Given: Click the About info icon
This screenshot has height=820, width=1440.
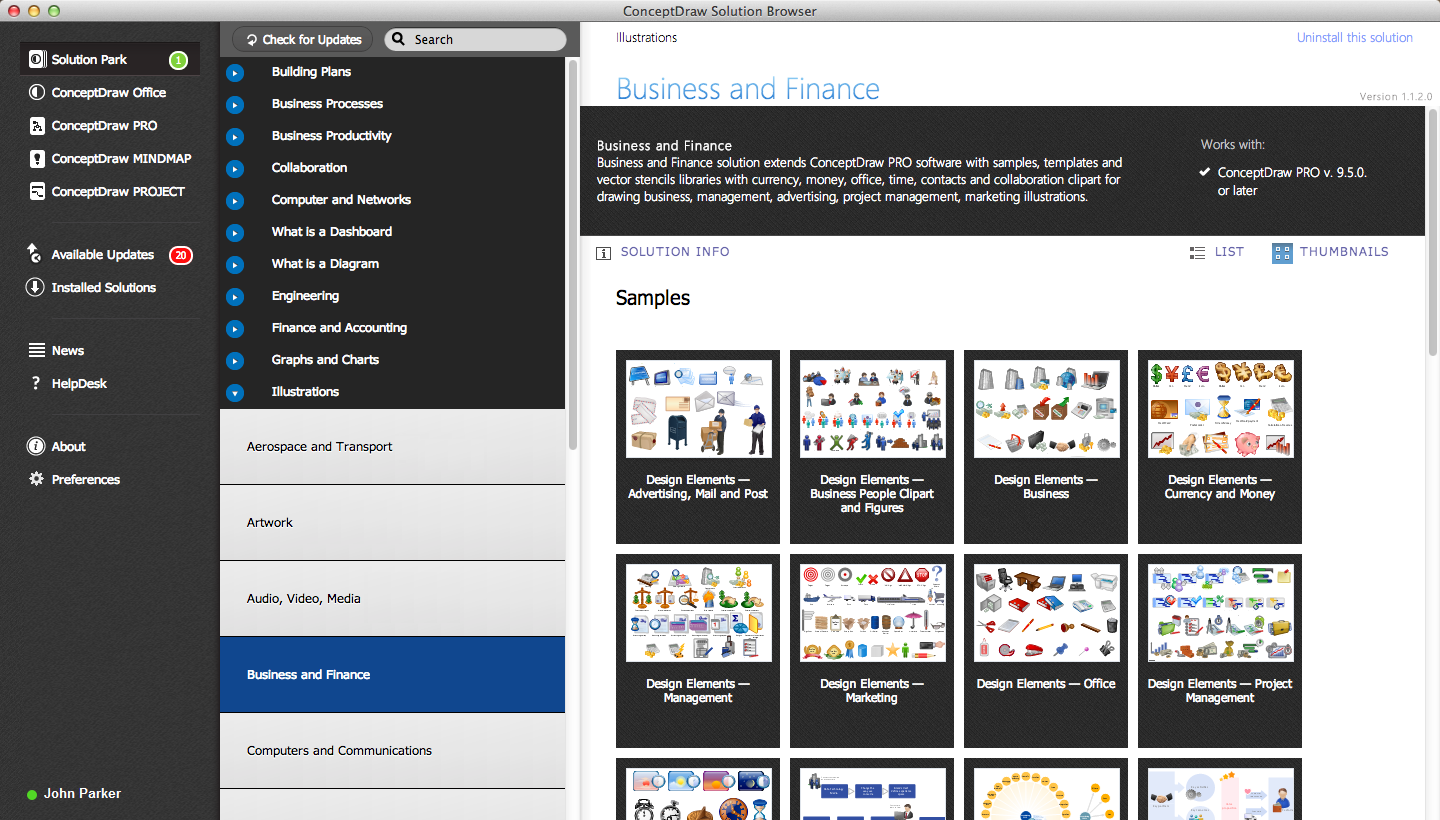Looking at the screenshot, I should point(36,446).
